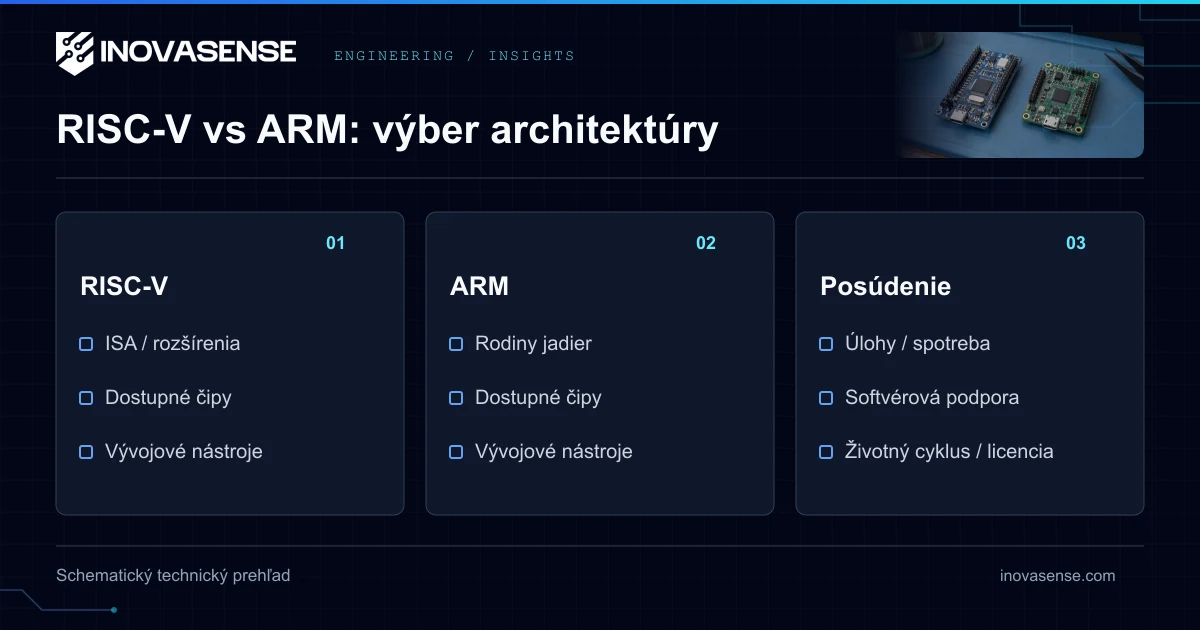Click the Životný cyklus / licencia text

pyautogui.click(x=949, y=452)
